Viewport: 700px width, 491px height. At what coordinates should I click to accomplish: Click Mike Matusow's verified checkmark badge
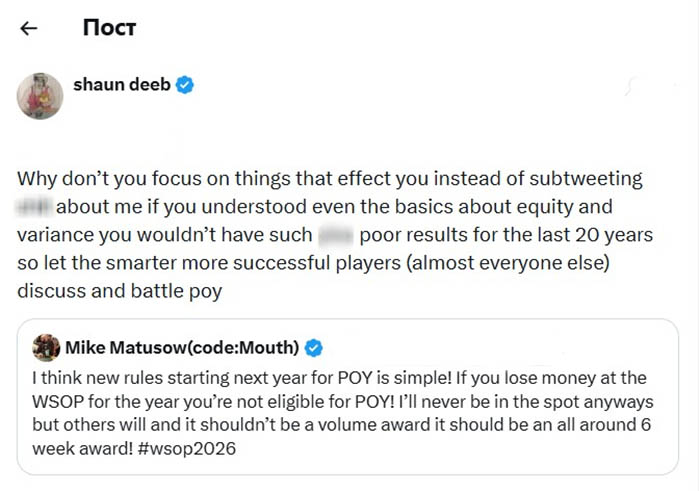tap(313, 348)
